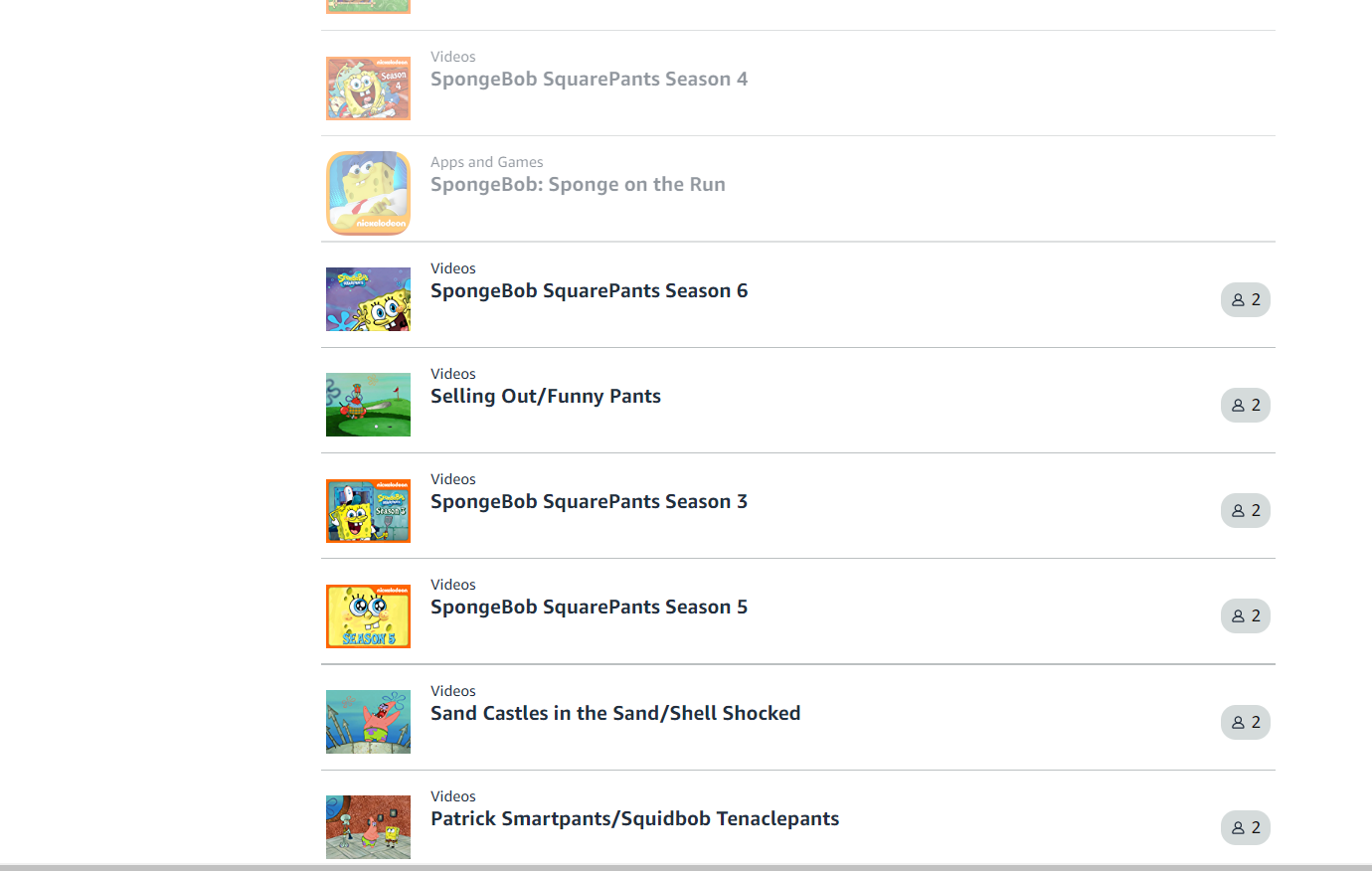Open SpongeBob SquarePants Season 4 thumbnail
The width and height of the screenshot is (1372, 871).
[368, 88]
